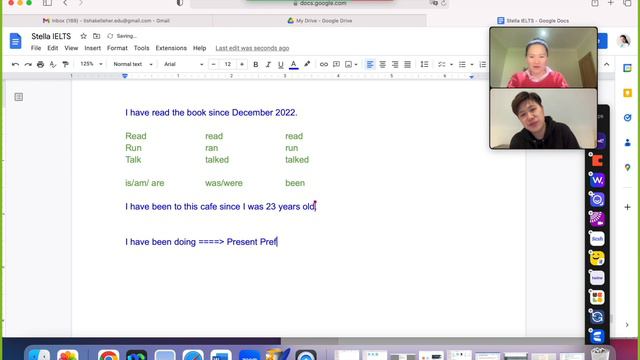The width and height of the screenshot is (640, 360).
Task: Hide the side panel with bottom chevron
Action: tap(627, 325)
